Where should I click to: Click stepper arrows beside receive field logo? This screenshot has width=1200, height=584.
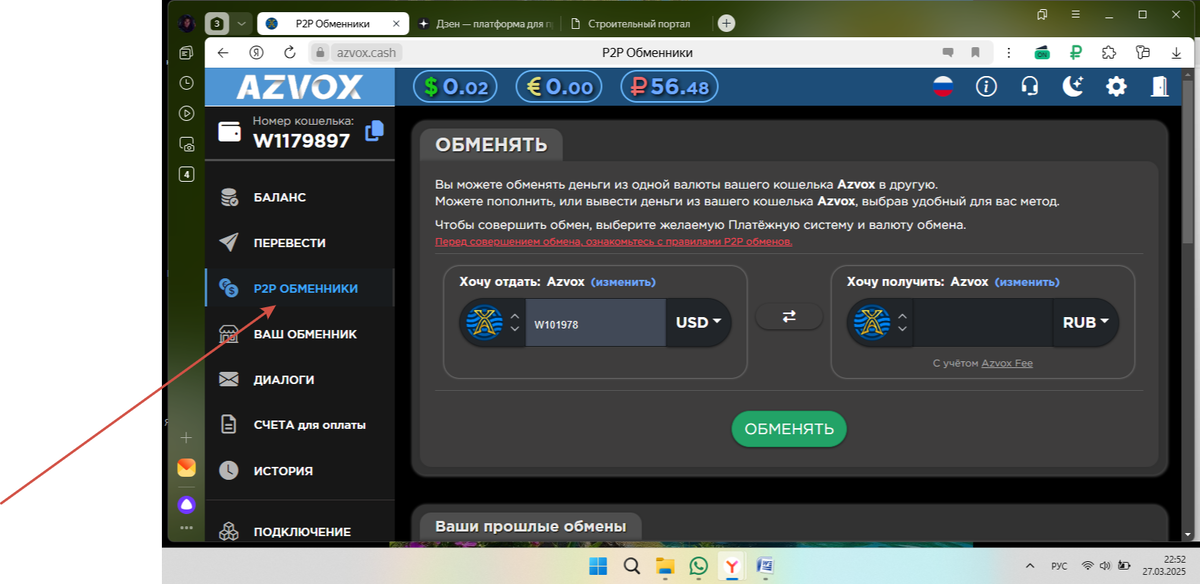[902, 323]
